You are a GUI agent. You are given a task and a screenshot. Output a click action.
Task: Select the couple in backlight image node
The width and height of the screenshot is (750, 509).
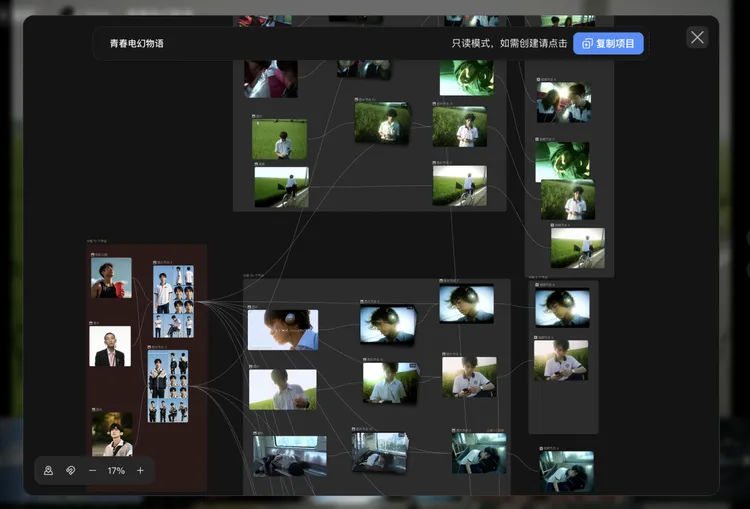563,102
